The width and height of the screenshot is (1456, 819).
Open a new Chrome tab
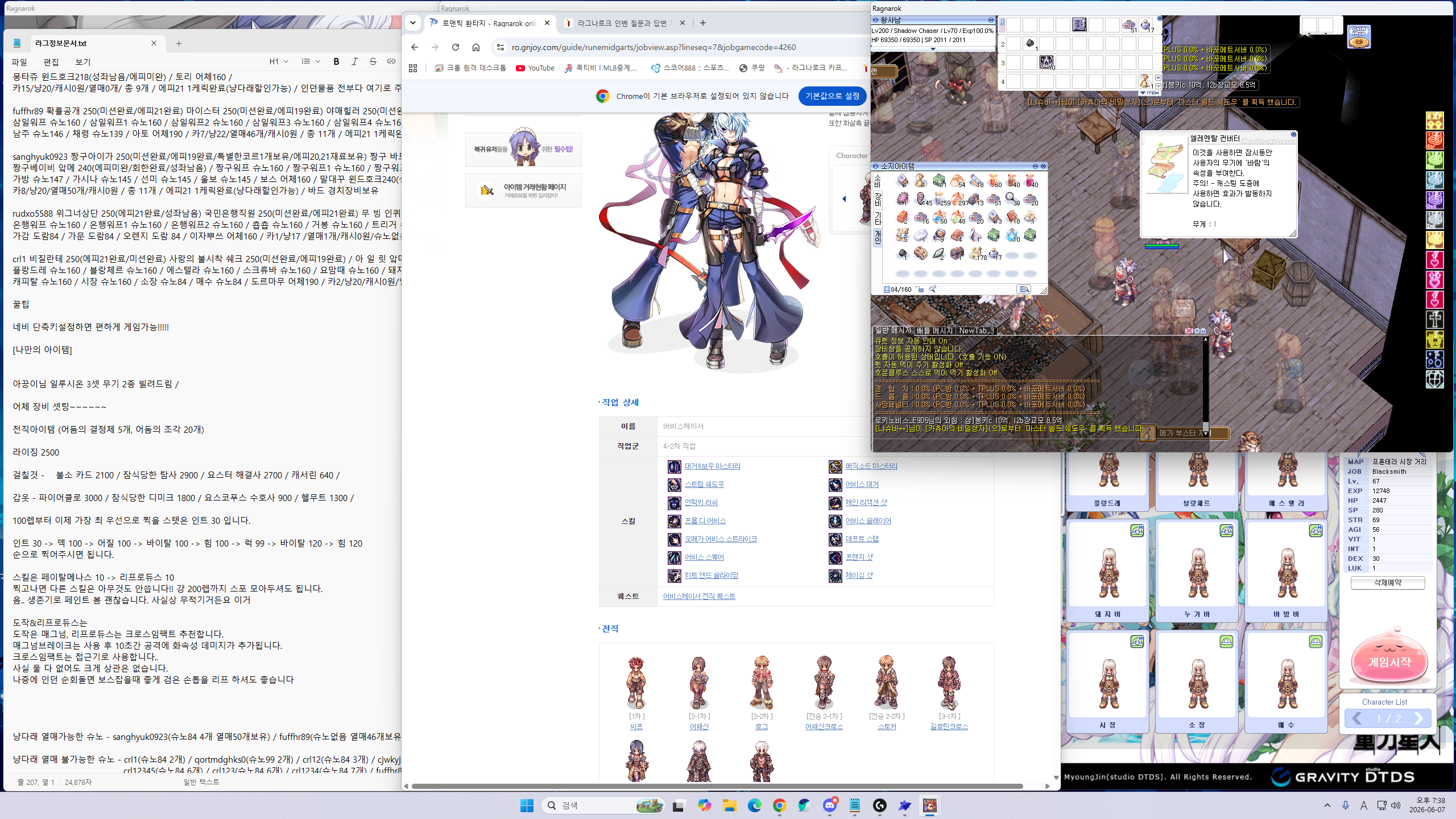703,23
